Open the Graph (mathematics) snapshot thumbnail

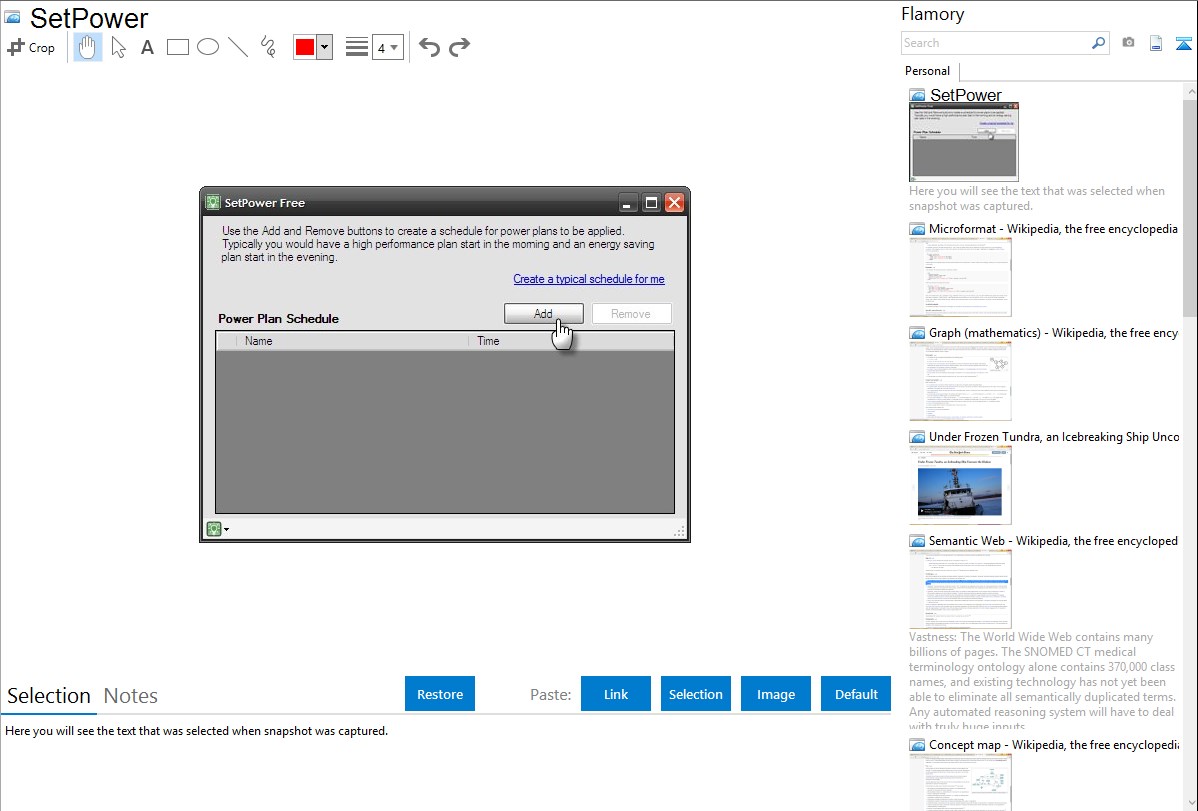pyautogui.click(x=960, y=381)
